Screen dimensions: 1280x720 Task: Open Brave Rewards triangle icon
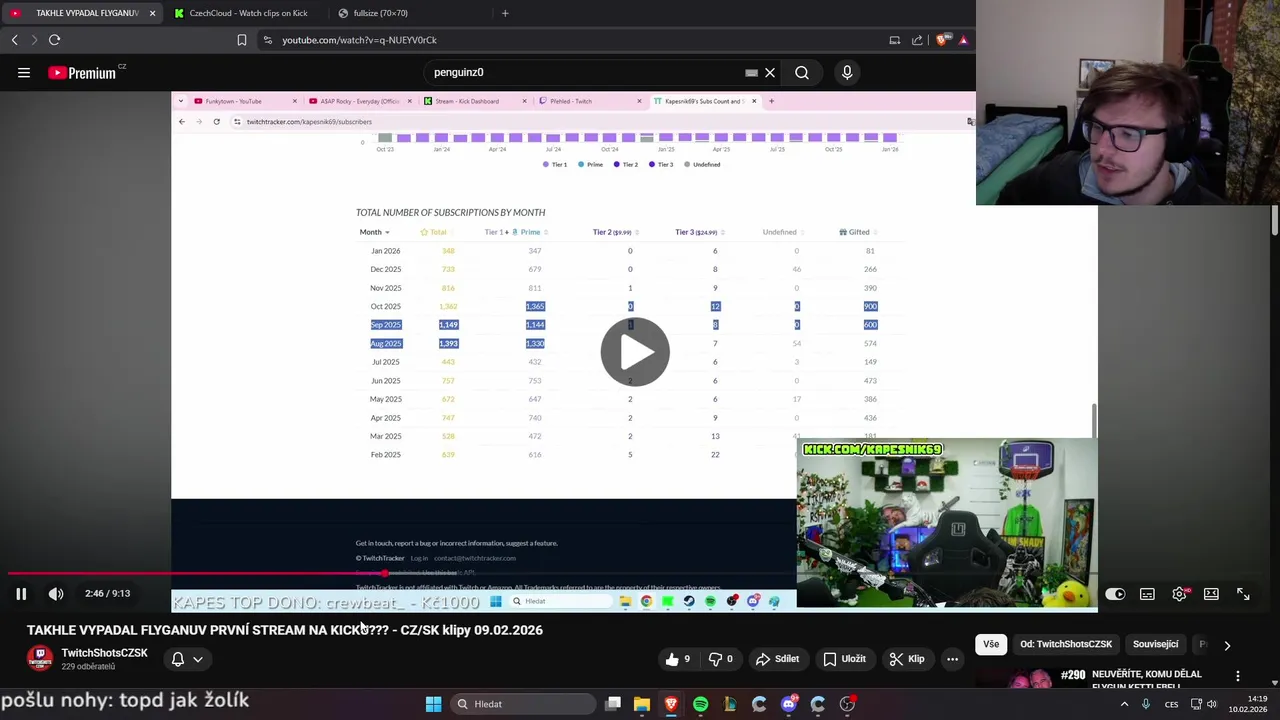point(963,40)
